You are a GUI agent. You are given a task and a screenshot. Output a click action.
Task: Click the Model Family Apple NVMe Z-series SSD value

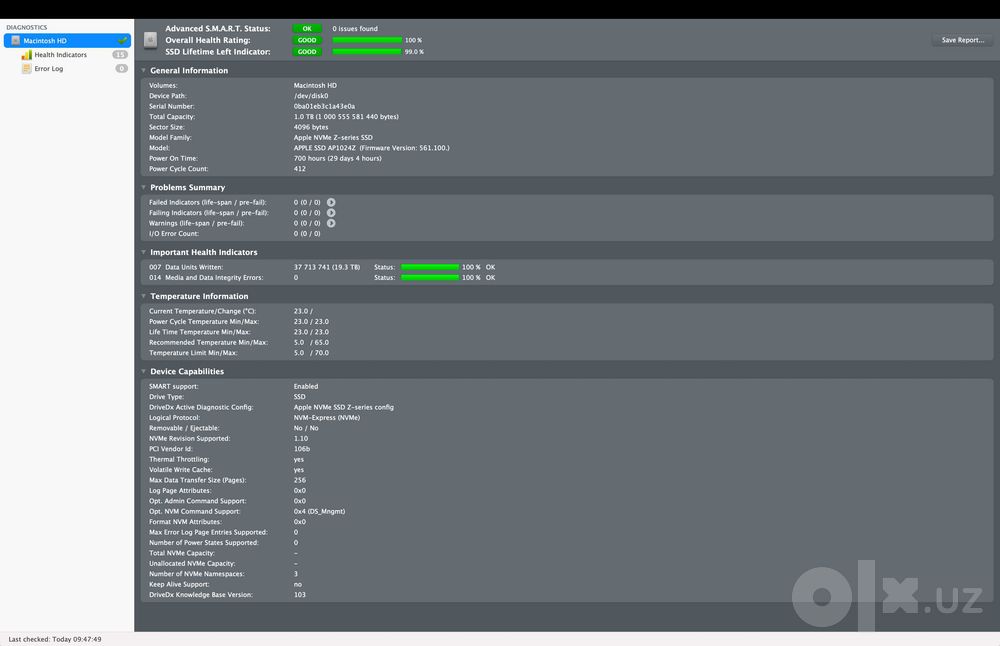pos(333,138)
